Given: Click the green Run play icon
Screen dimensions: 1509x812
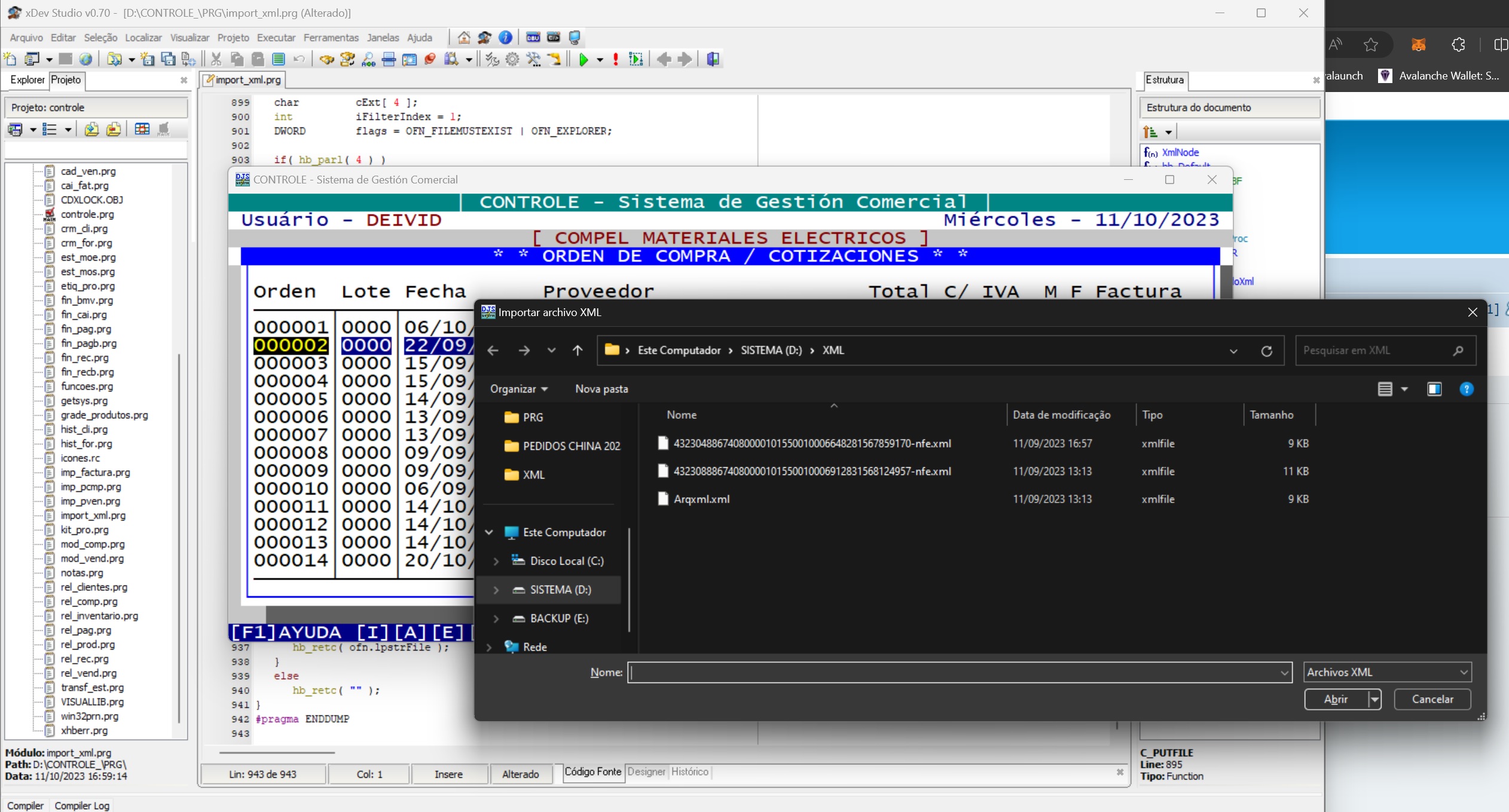Looking at the screenshot, I should [x=584, y=59].
